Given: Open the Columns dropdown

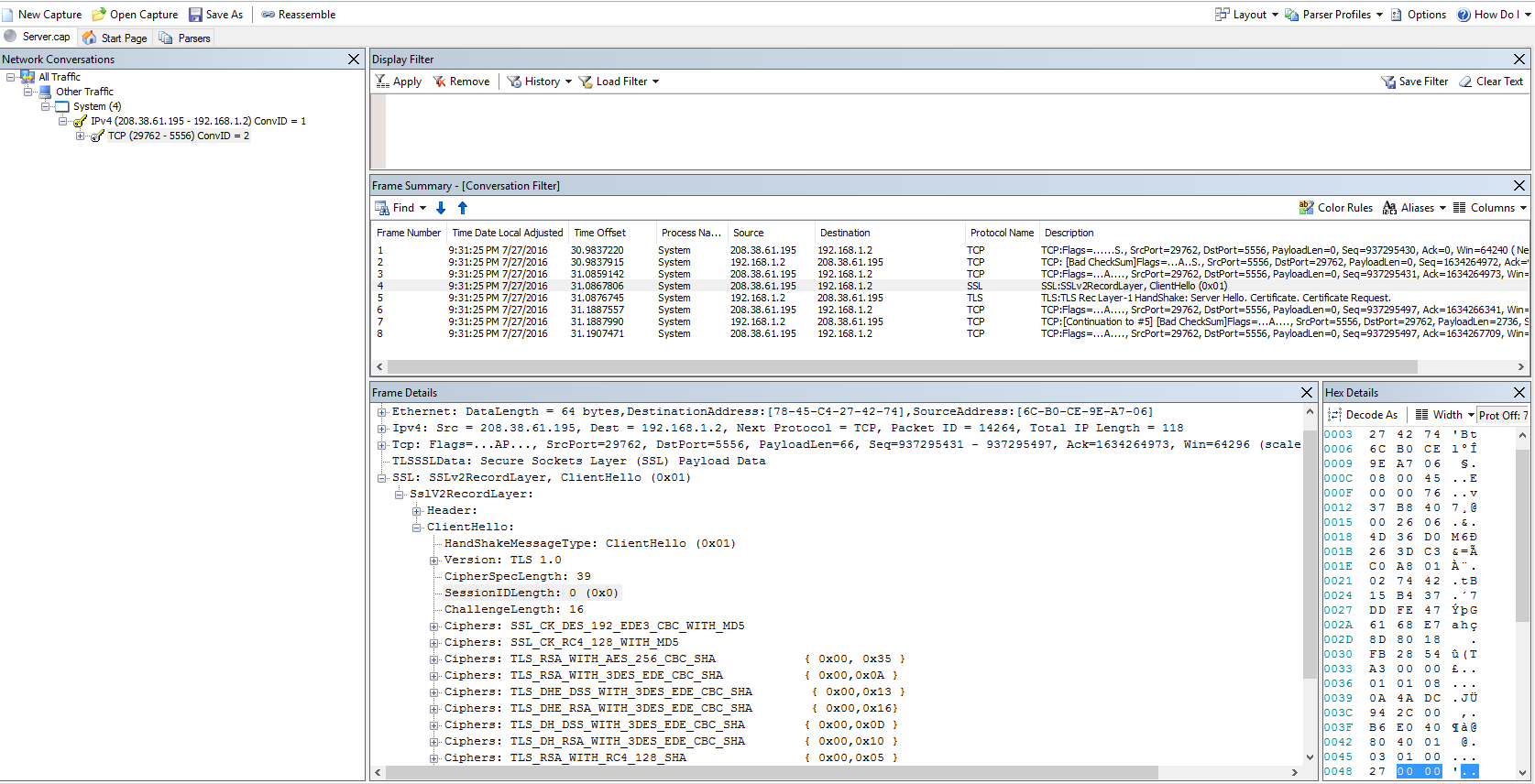Looking at the screenshot, I should click(x=1490, y=208).
